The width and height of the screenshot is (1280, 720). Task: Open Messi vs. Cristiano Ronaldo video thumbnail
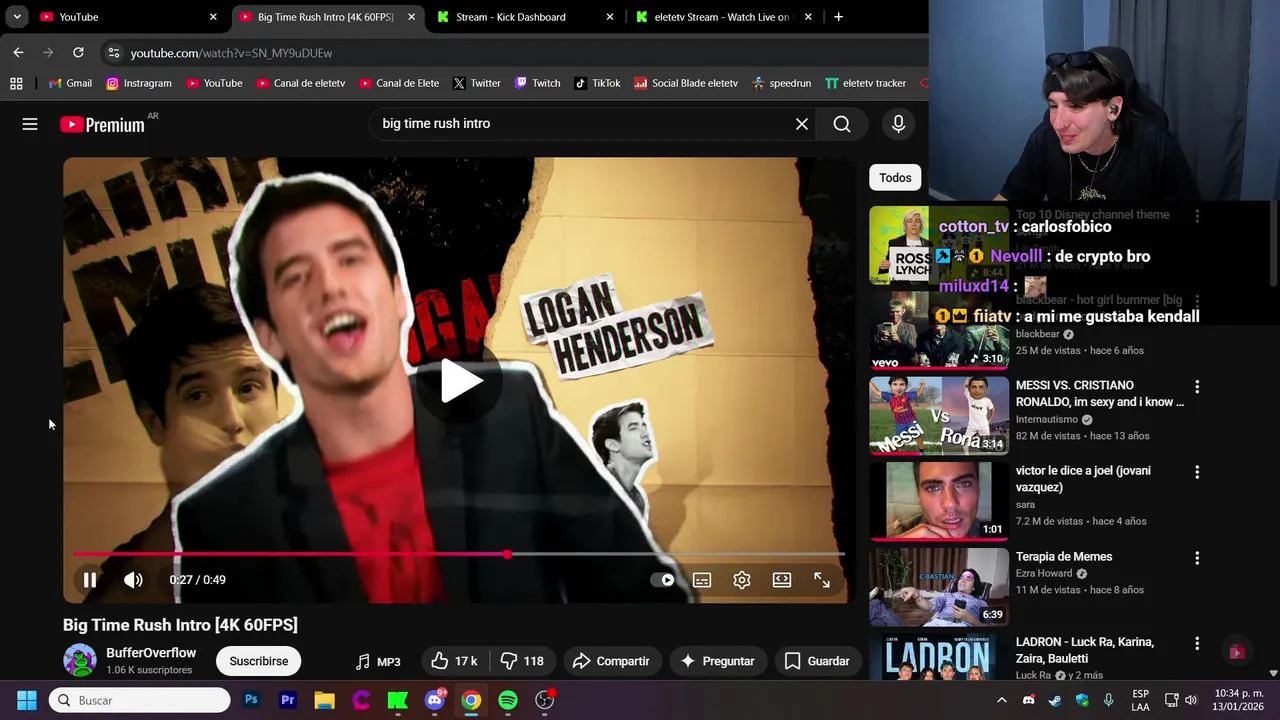click(x=939, y=415)
